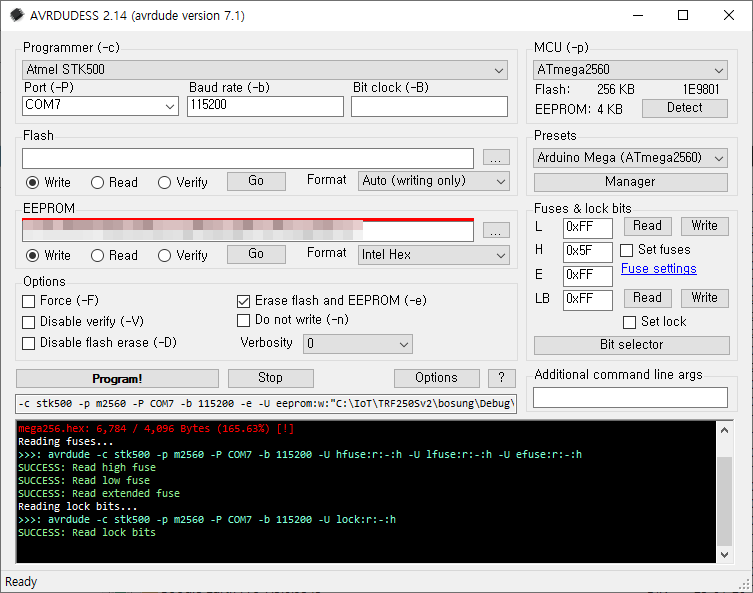Click the AVRDUDESS app icon in title bar
The height and width of the screenshot is (593, 753).
tap(14, 15)
